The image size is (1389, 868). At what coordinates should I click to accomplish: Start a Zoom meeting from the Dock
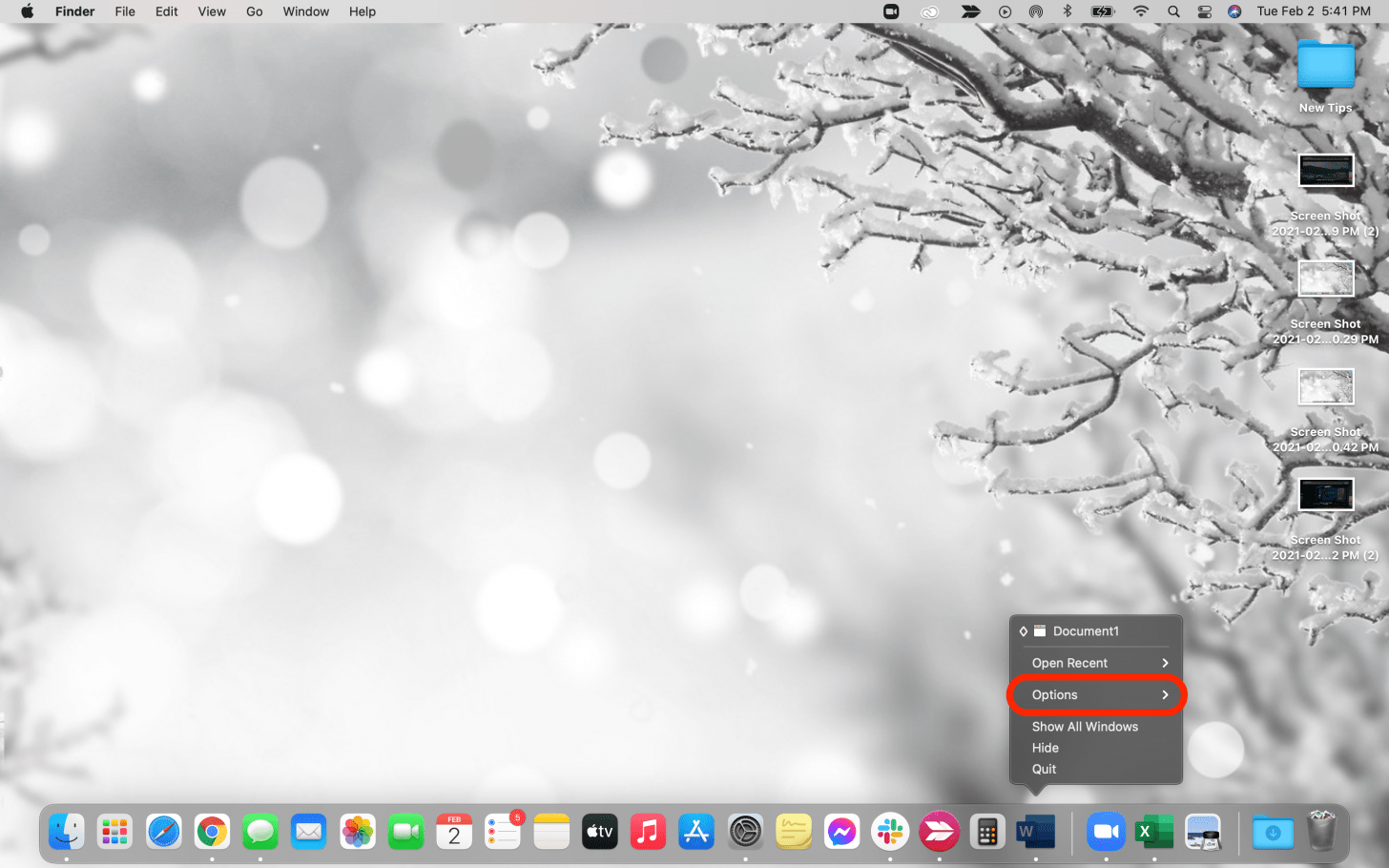coord(1106,832)
